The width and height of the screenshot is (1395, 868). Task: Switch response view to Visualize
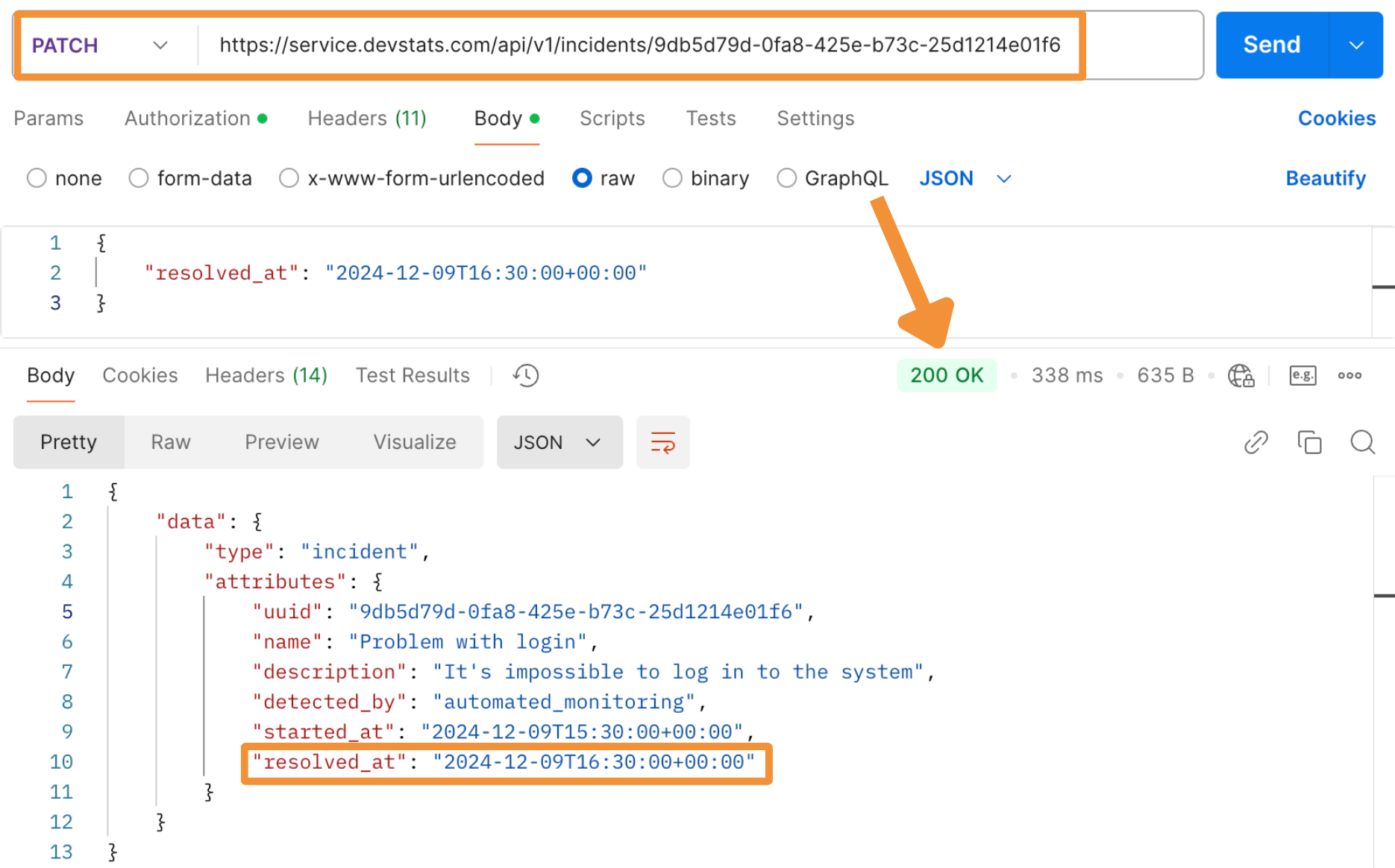pos(415,442)
